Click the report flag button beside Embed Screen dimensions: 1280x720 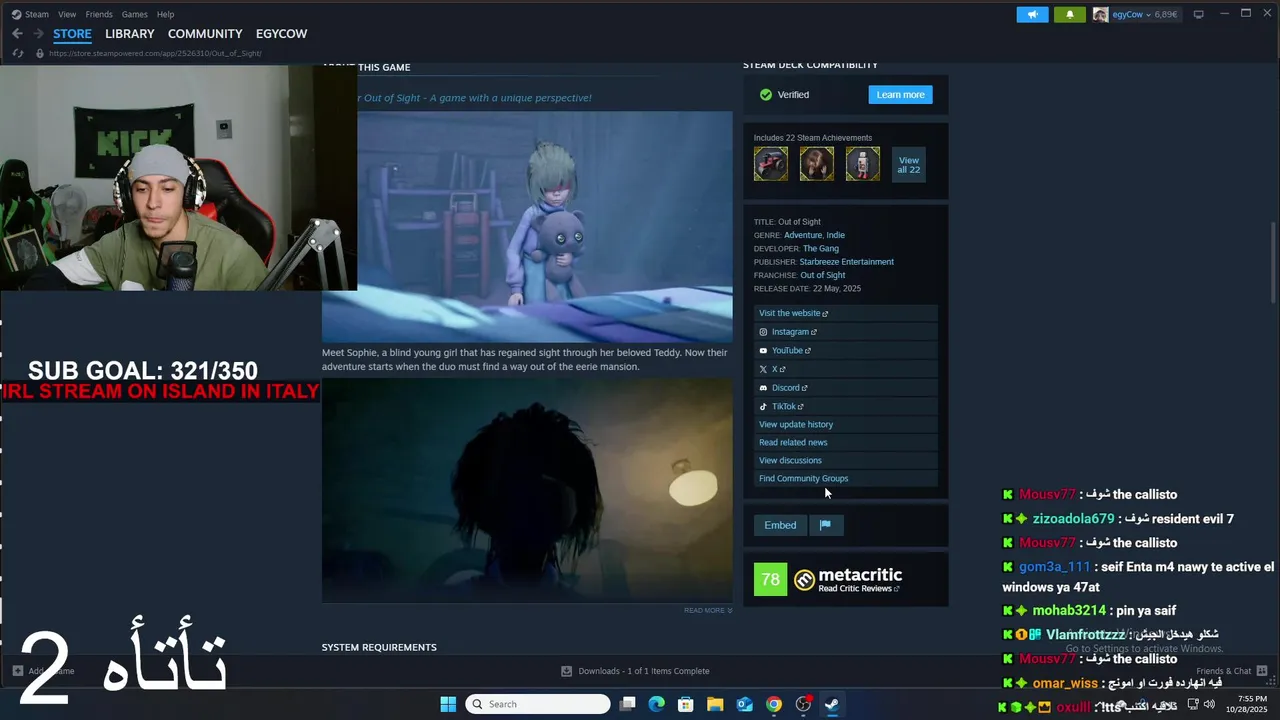(x=825, y=525)
